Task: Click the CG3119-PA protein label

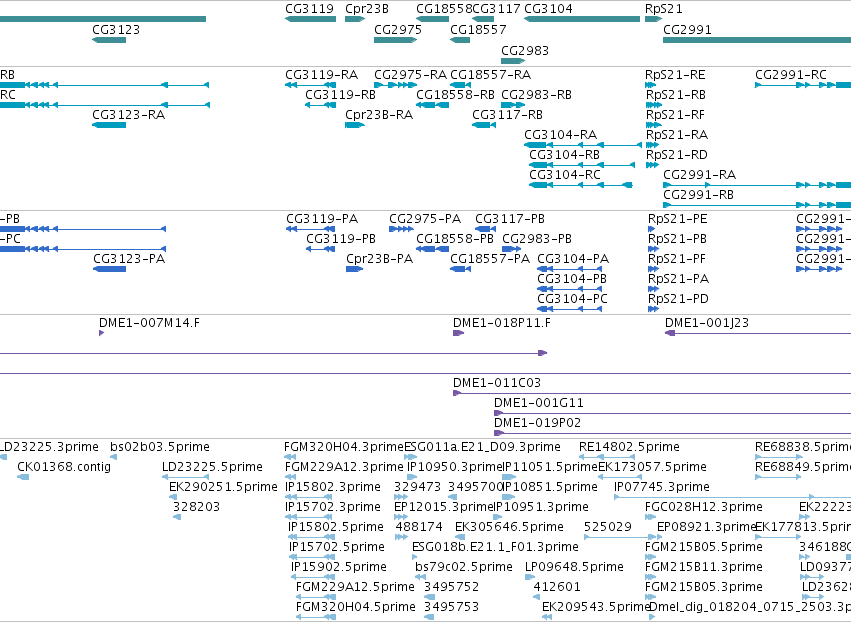Action: (x=322, y=219)
